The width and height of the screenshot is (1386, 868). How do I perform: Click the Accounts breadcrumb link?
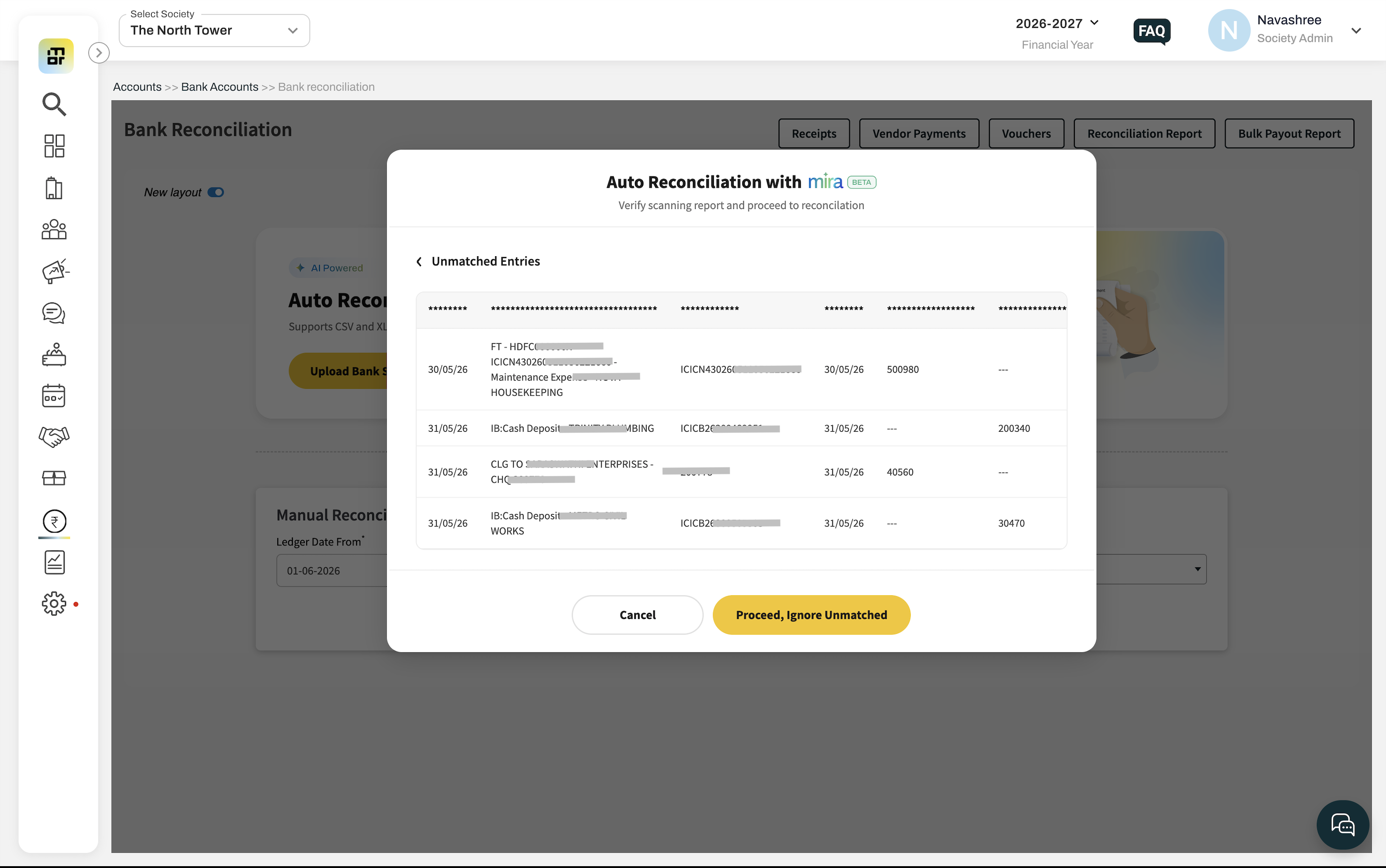pos(137,87)
